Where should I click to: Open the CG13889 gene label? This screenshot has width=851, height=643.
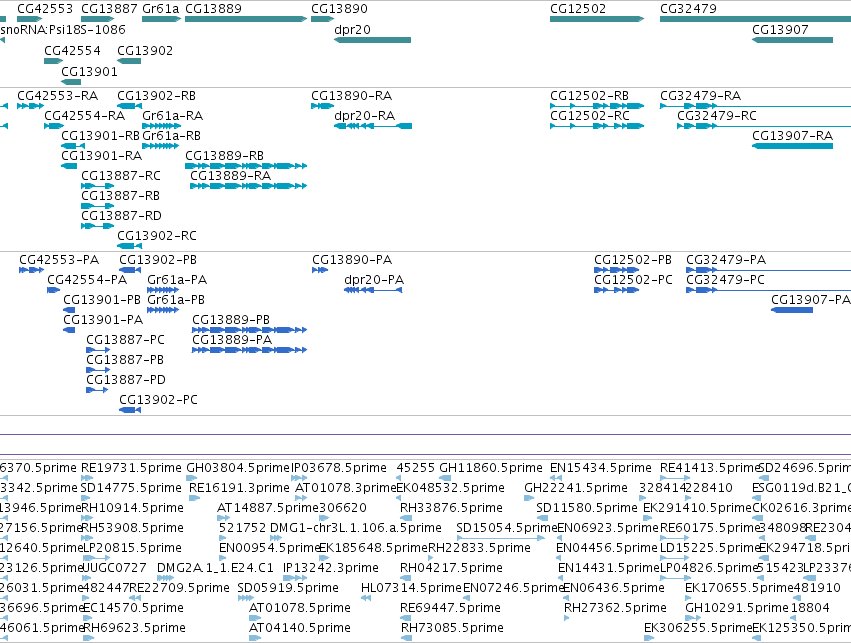click(213, 9)
